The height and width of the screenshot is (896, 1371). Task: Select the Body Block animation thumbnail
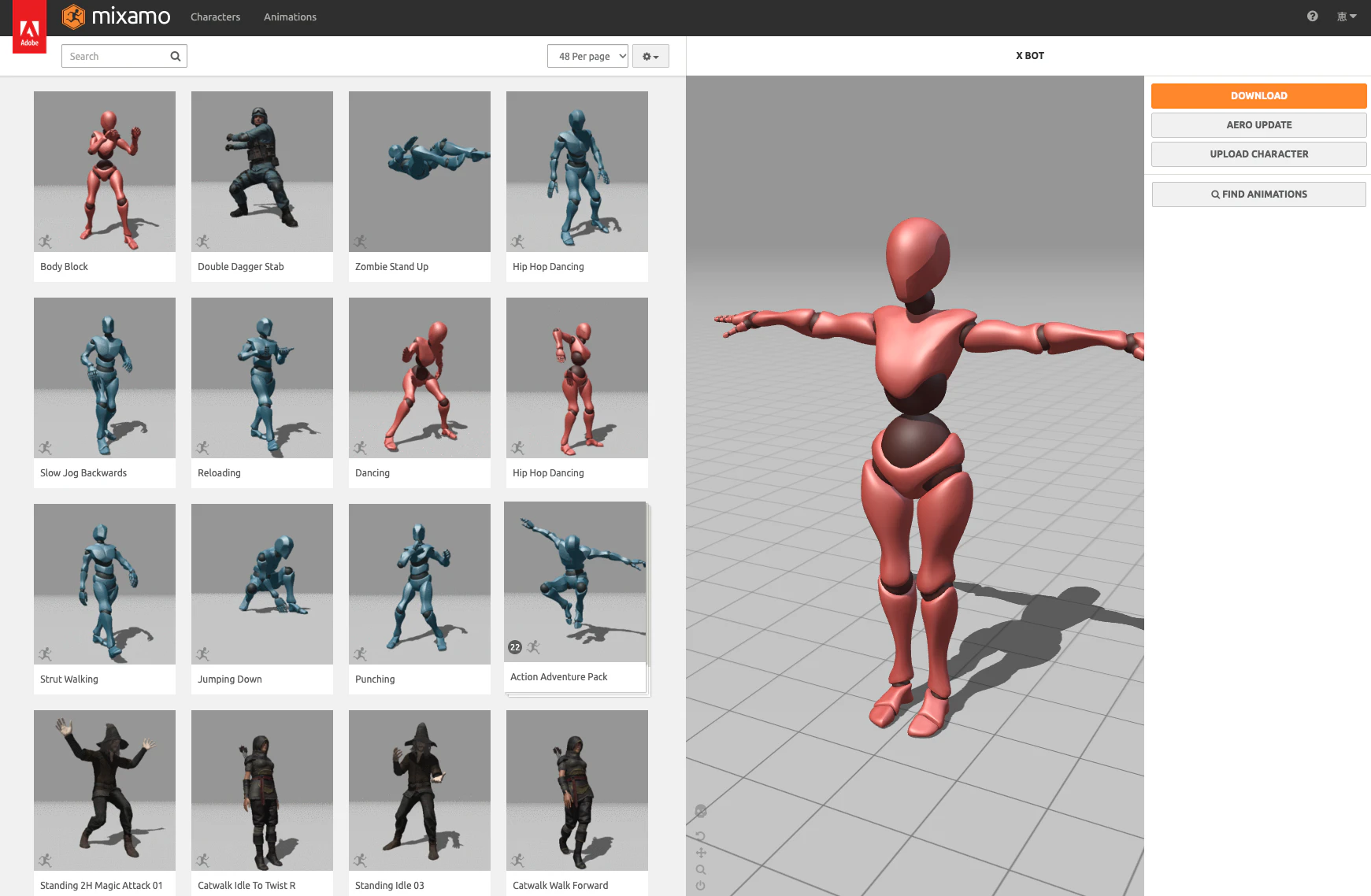pyautogui.click(x=105, y=172)
